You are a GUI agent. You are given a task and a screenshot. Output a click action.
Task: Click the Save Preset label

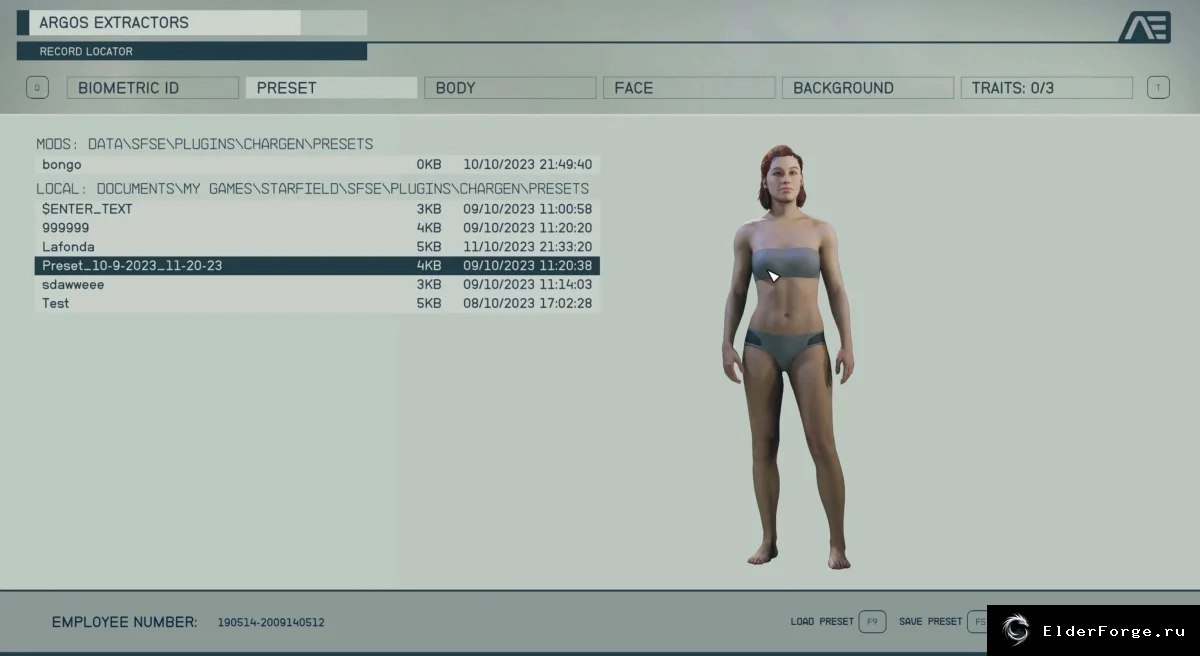click(930, 622)
